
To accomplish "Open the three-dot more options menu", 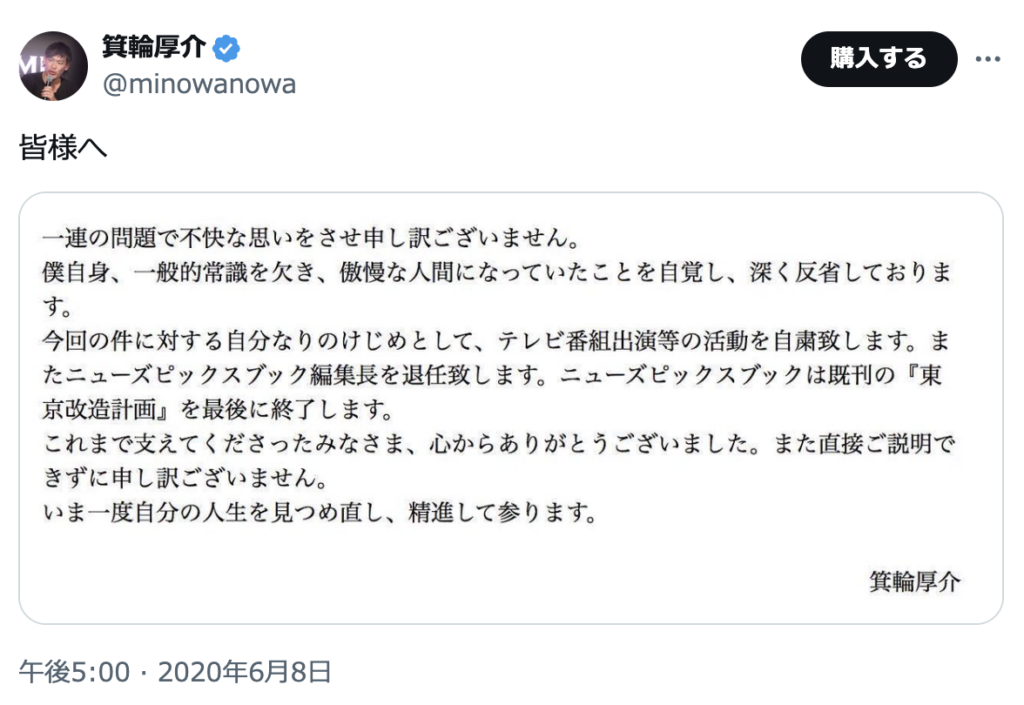I will [987, 59].
